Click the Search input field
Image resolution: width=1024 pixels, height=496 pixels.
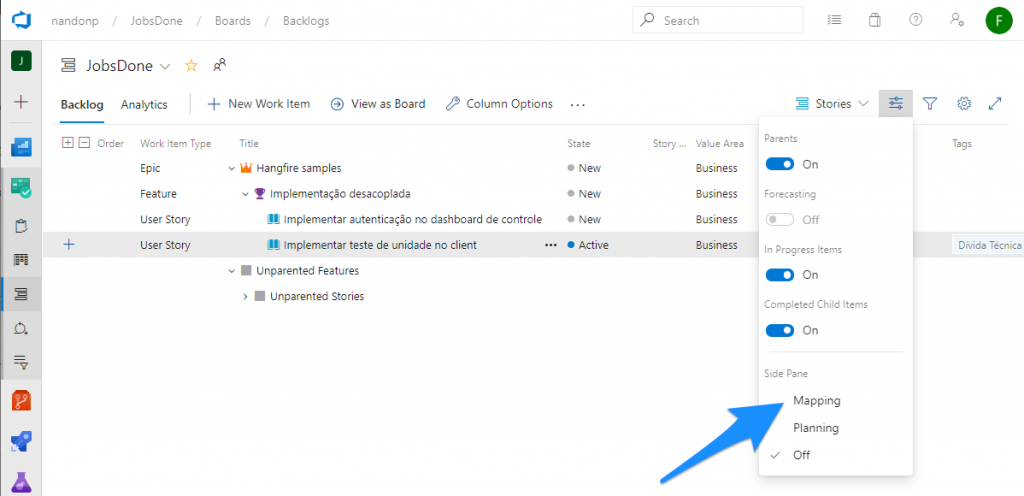coord(718,20)
